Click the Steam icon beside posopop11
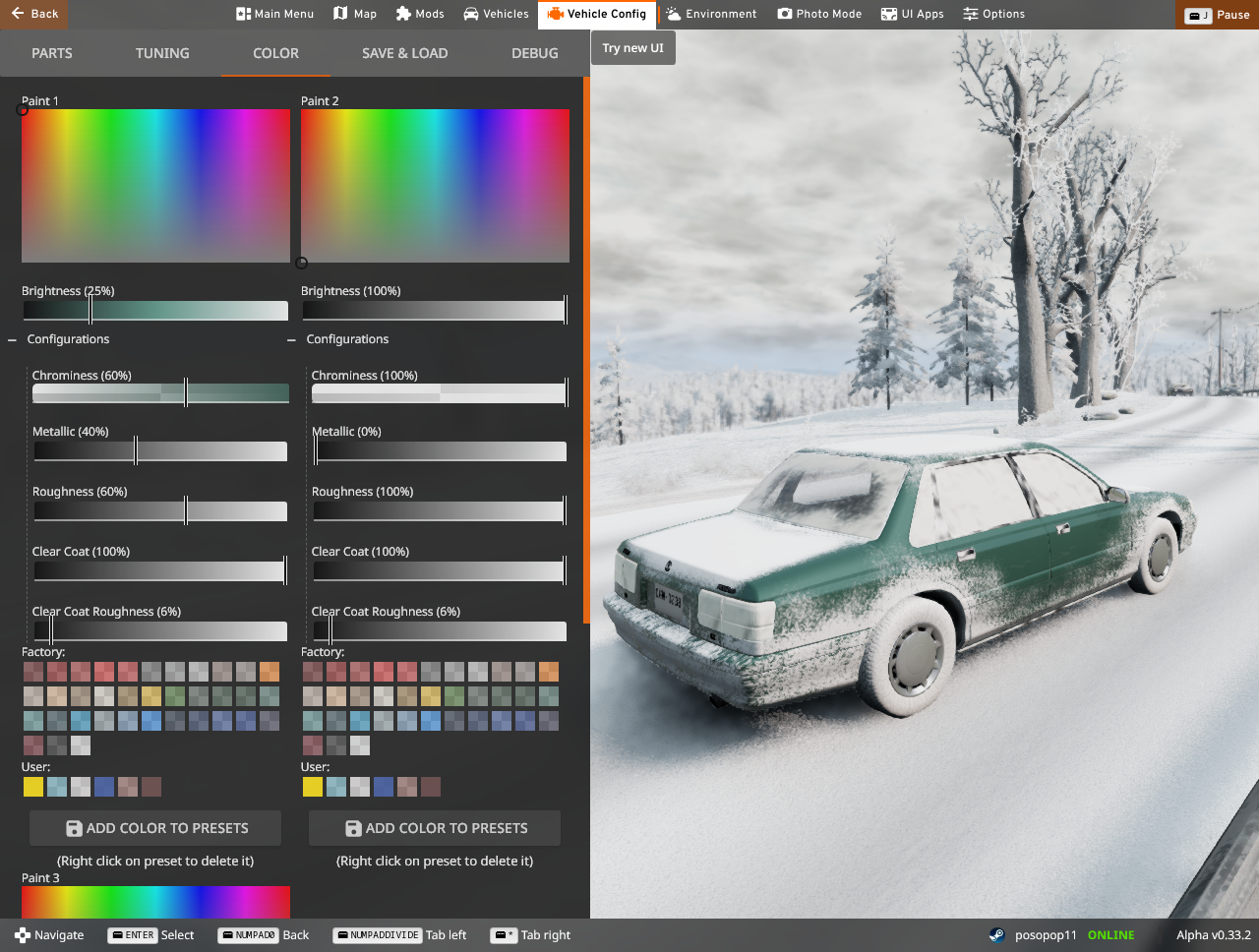The image size is (1259, 952). coord(996,935)
